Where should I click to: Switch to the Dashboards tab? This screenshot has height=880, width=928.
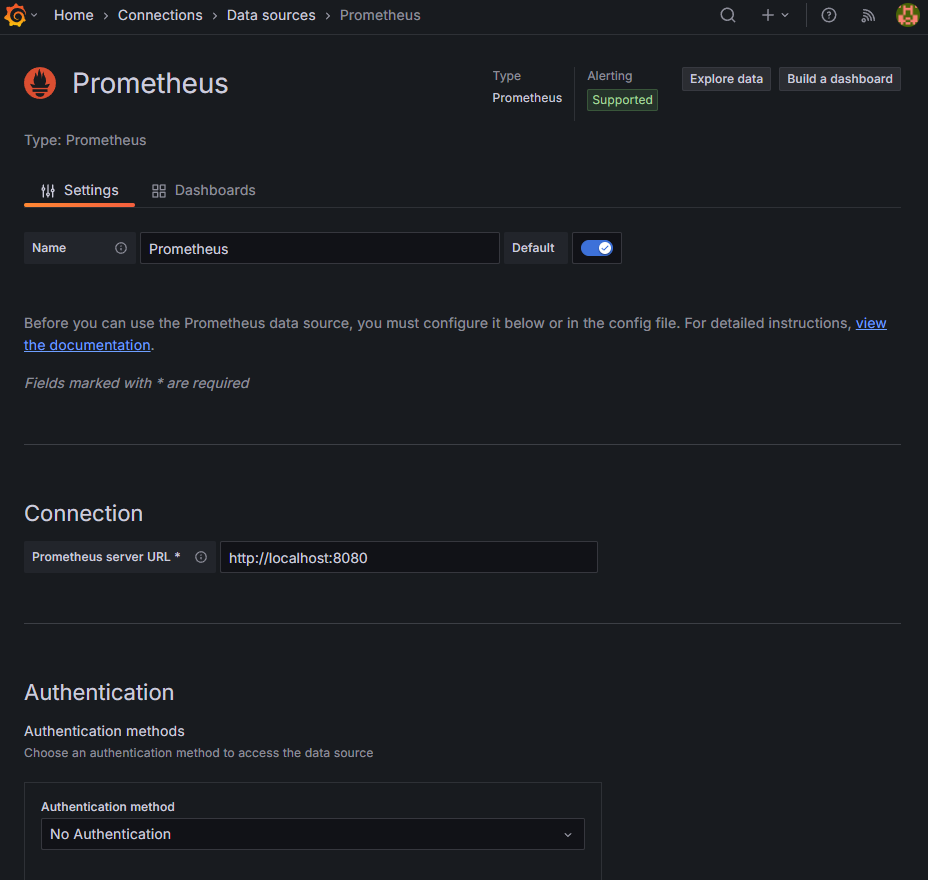point(204,191)
